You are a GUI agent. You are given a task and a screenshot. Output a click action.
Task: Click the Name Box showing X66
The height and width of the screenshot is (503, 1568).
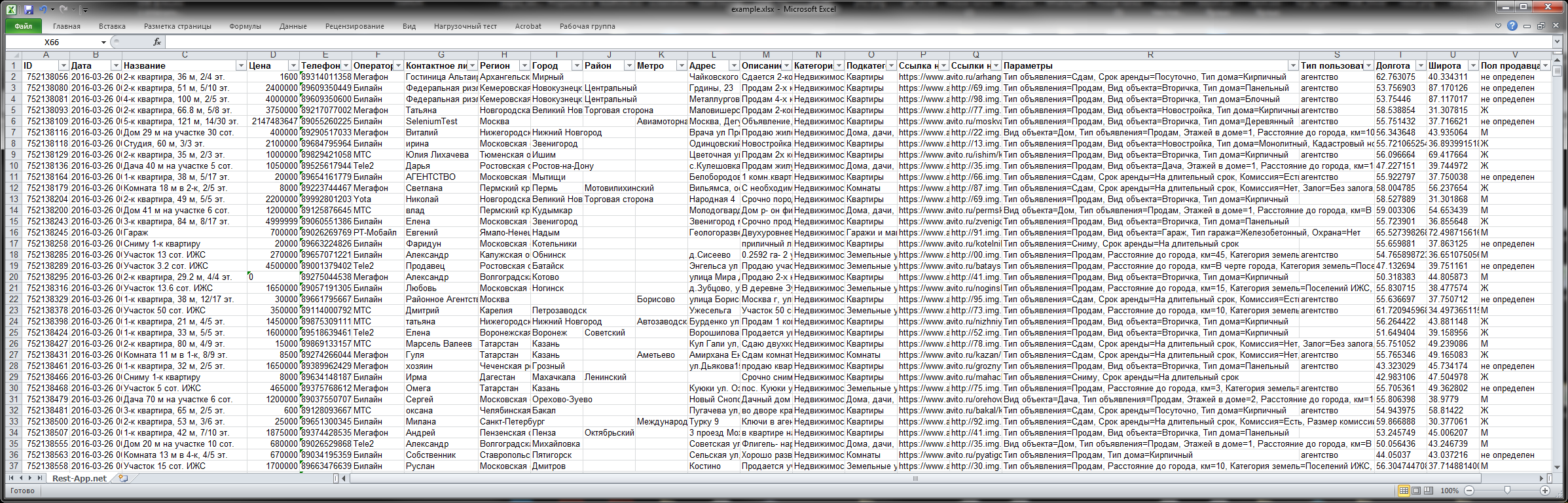[x=52, y=42]
